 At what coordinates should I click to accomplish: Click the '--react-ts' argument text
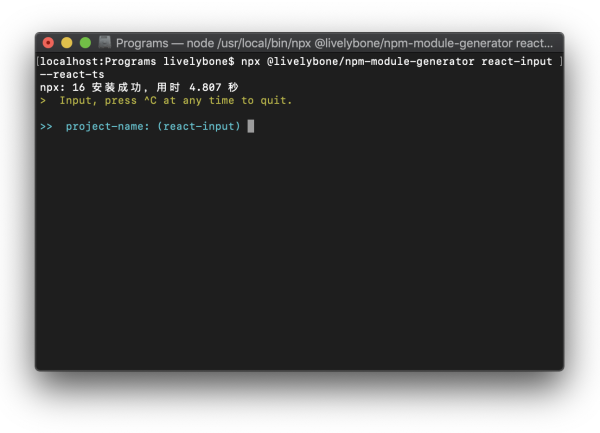pos(72,75)
